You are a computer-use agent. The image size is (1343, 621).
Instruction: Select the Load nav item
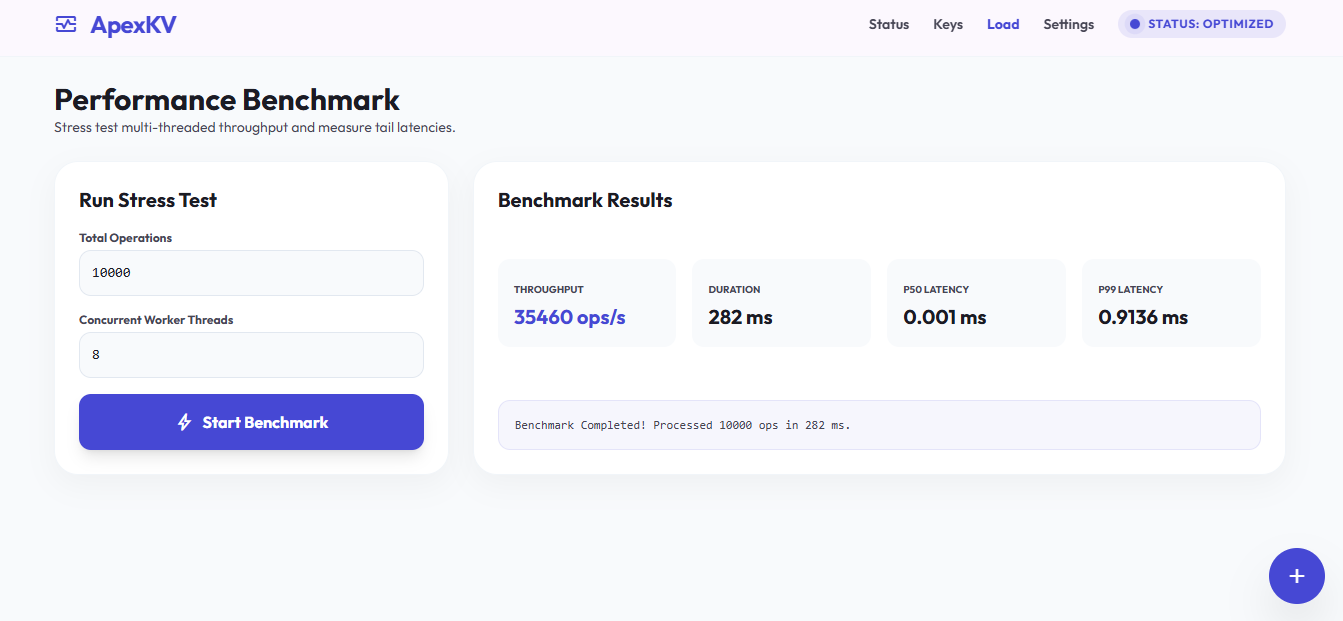coord(1003,24)
